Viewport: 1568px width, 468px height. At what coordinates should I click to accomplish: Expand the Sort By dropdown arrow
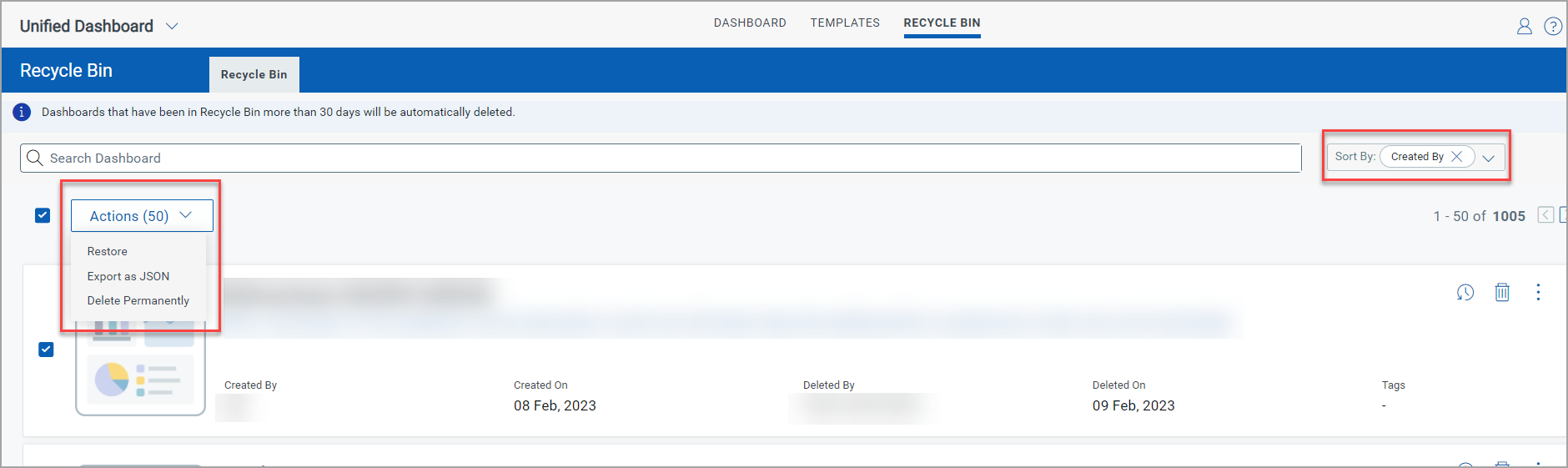pyautogui.click(x=1489, y=157)
